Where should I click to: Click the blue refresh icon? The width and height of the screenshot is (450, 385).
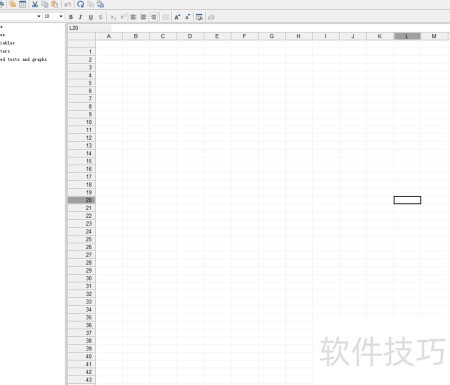[80, 4]
